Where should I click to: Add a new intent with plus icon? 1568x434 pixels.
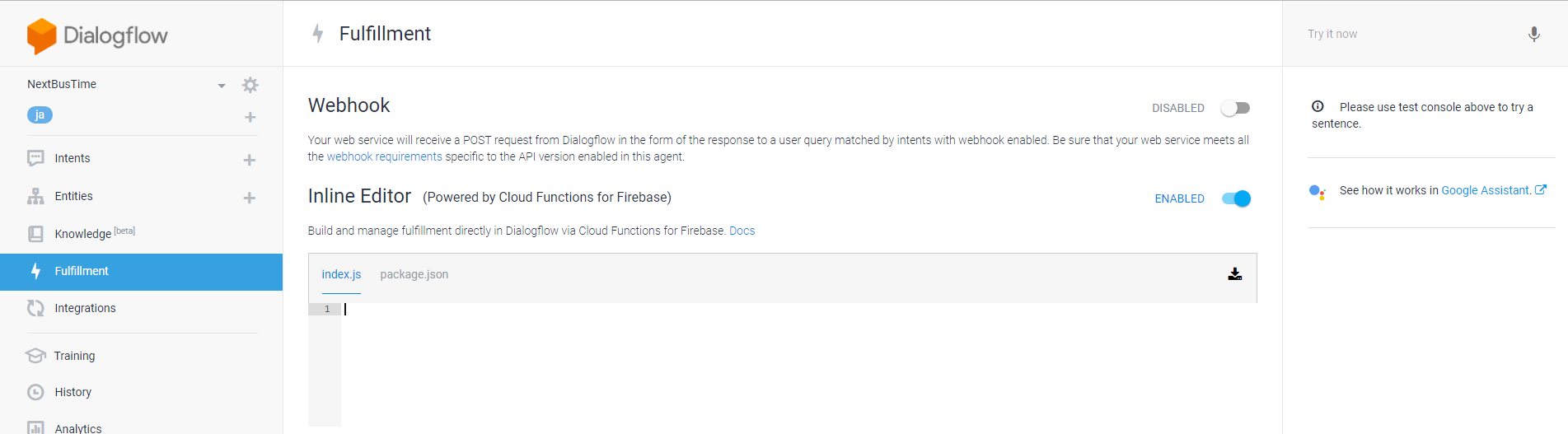[x=250, y=160]
